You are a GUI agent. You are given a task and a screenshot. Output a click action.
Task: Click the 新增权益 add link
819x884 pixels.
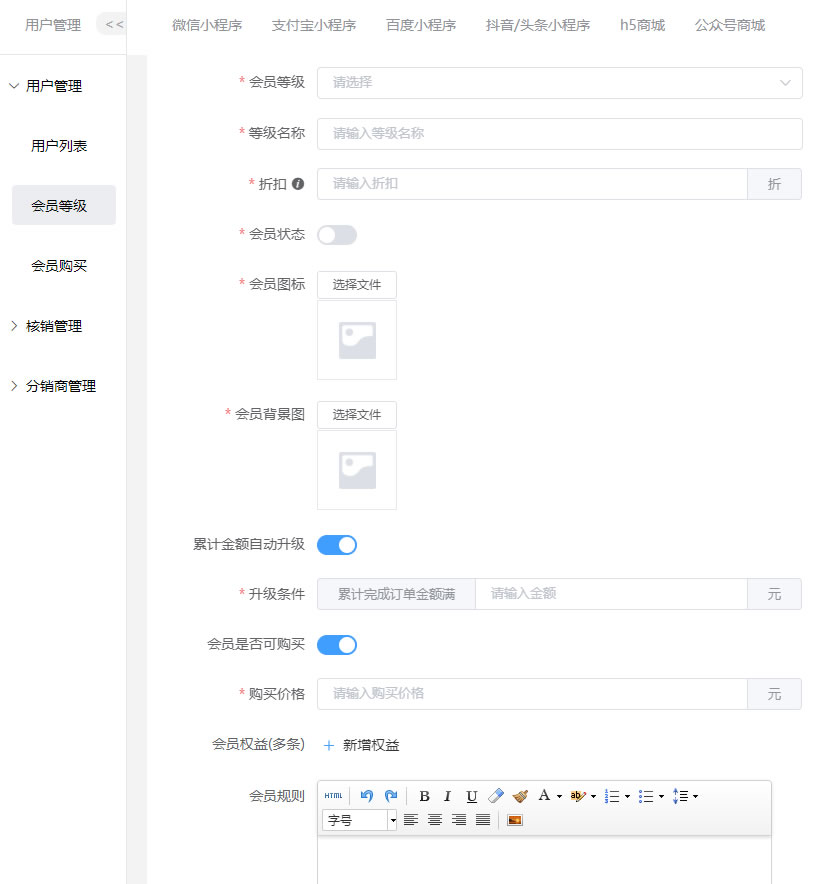click(x=362, y=745)
